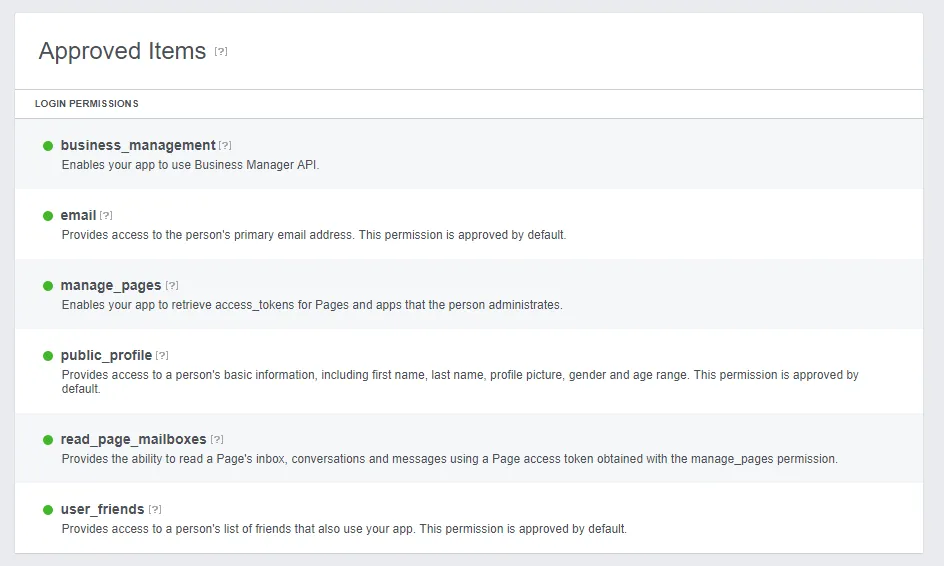
Task: Click the email permission title
Action: [78, 215]
